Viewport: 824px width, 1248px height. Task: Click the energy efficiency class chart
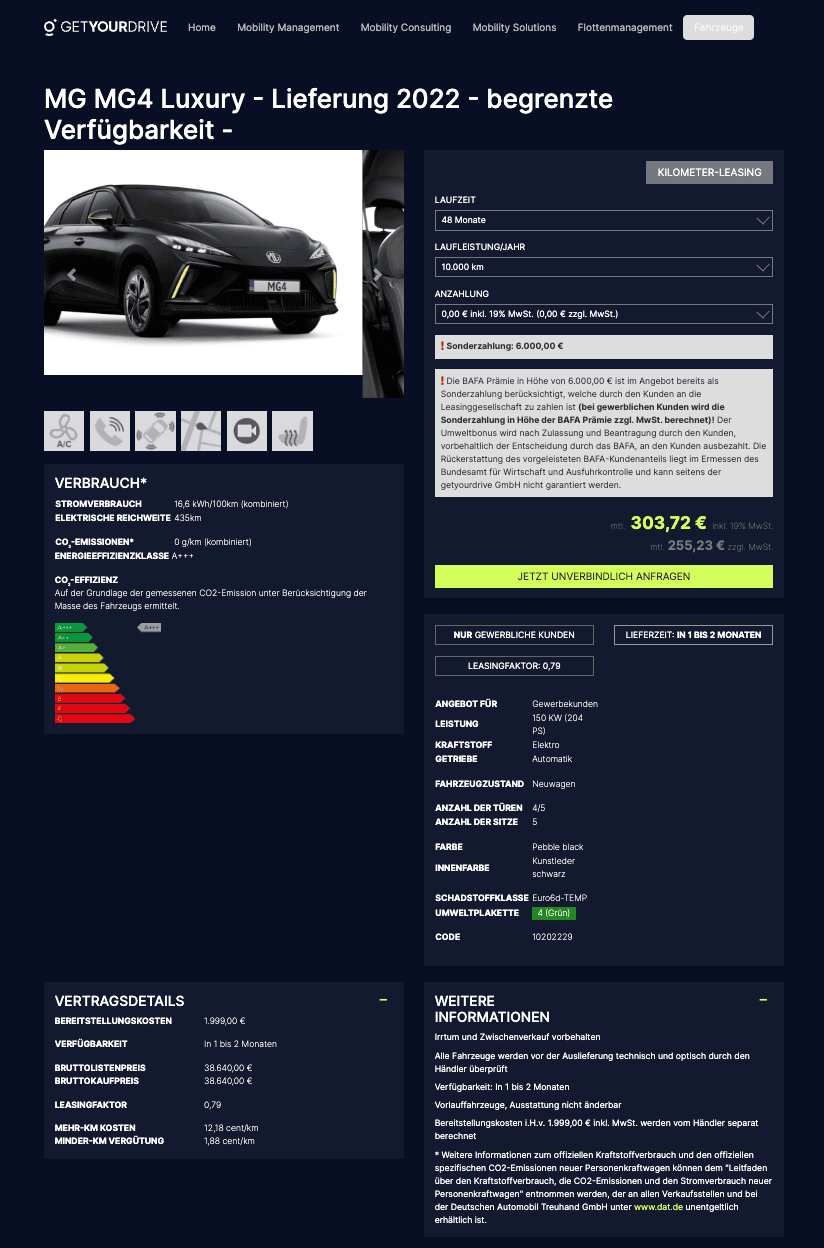[108, 673]
